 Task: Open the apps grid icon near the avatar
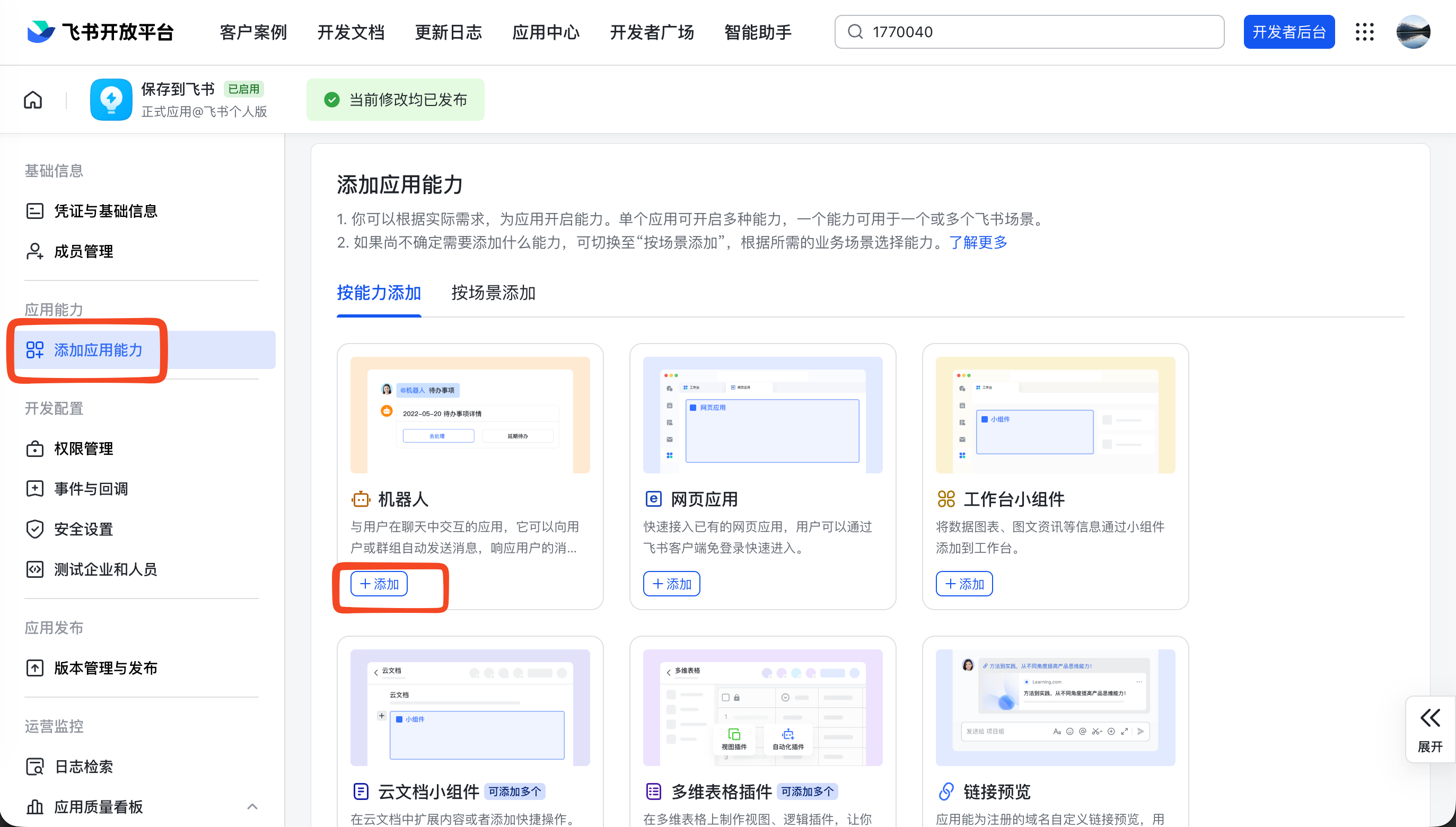pos(1365,32)
